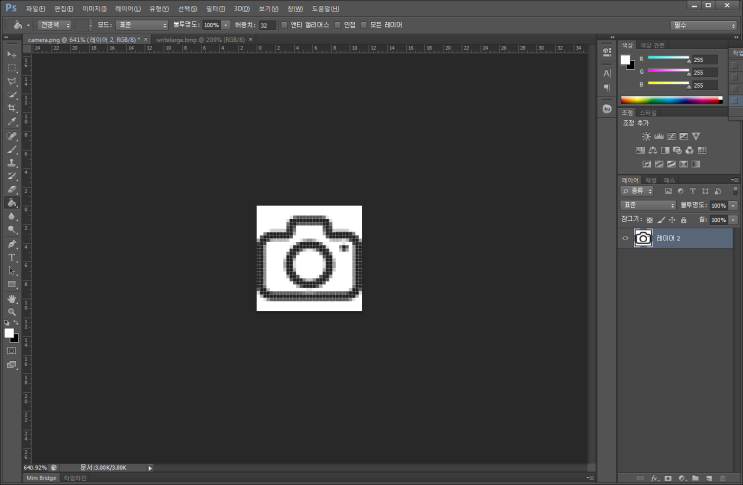Select the Clone Stamp tool
Image resolution: width=743 pixels, height=485 pixels.
[x=12, y=163]
